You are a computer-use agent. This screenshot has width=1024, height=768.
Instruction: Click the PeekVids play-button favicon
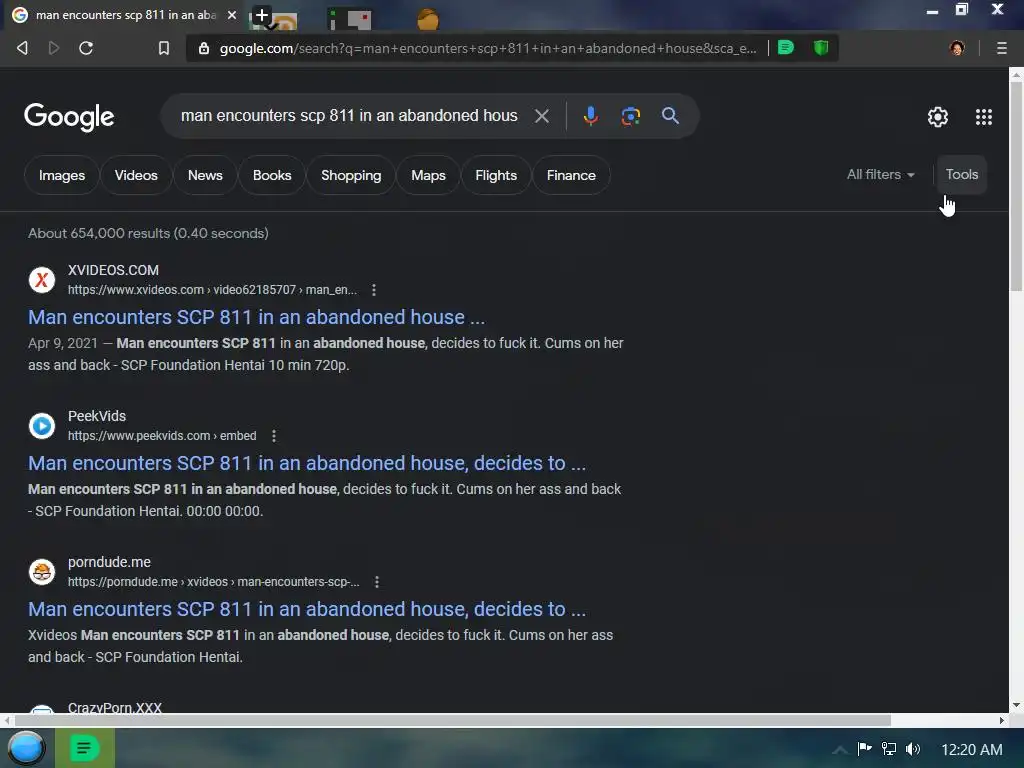[42, 426]
